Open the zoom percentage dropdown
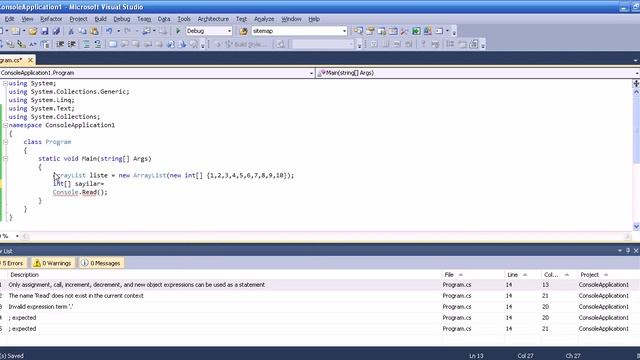Screen dimensions: 640x360 [x=17, y=236]
